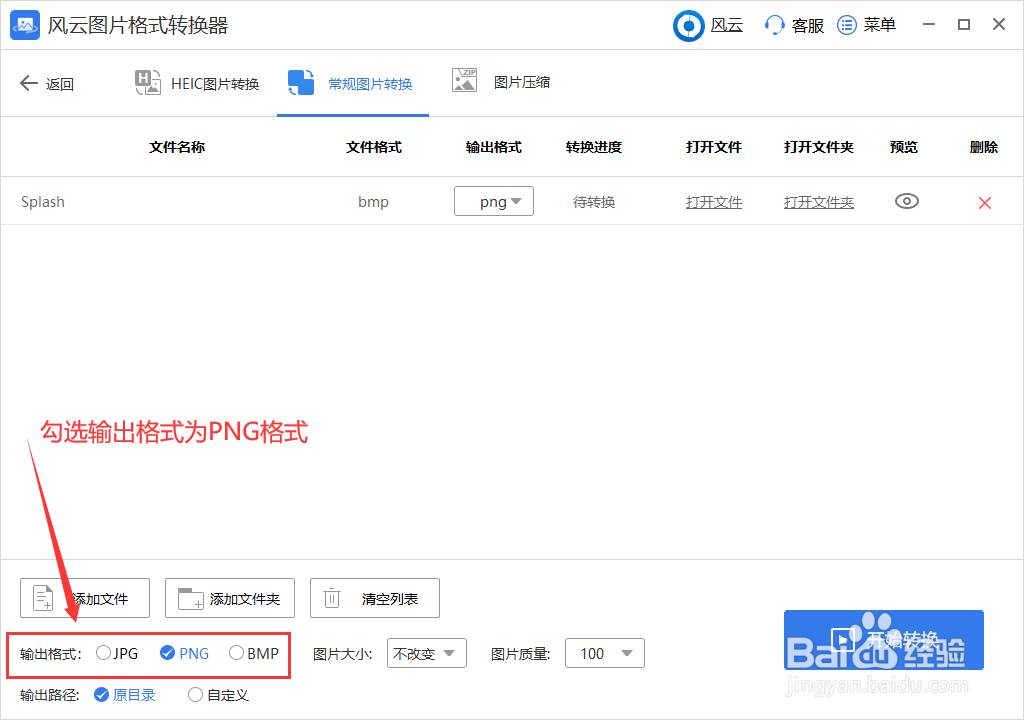Click the 风云 account icon

tap(688, 25)
